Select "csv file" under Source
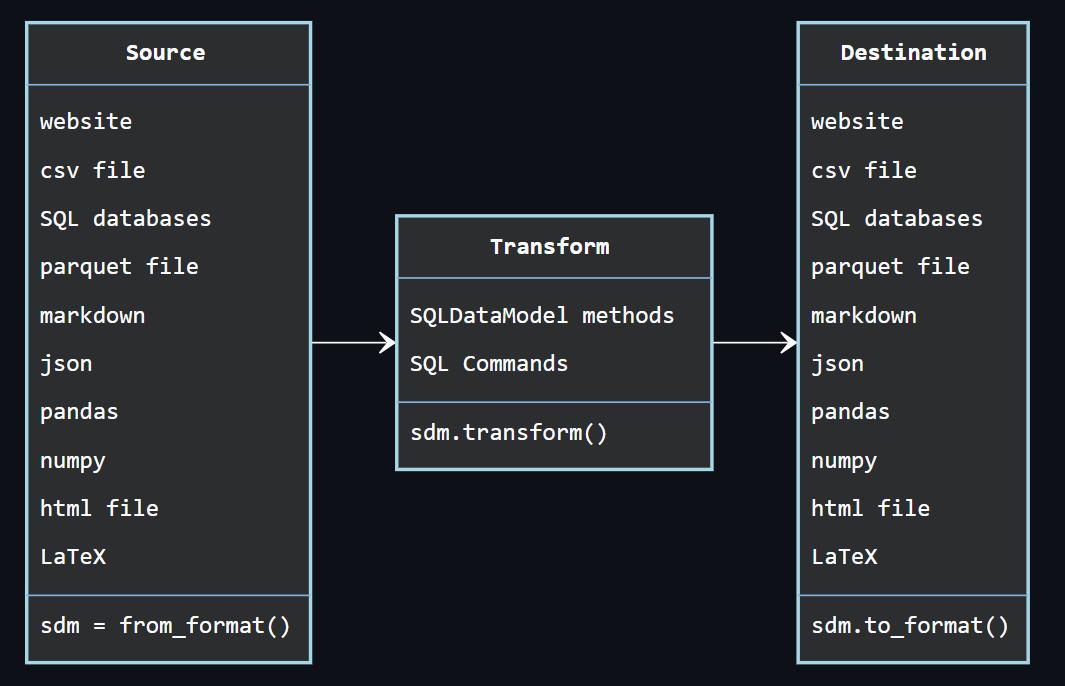The width and height of the screenshot is (1065, 686). (92, 170)
